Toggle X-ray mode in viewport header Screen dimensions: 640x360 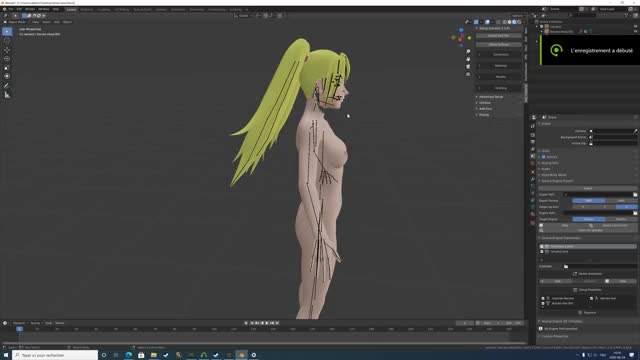498,22
